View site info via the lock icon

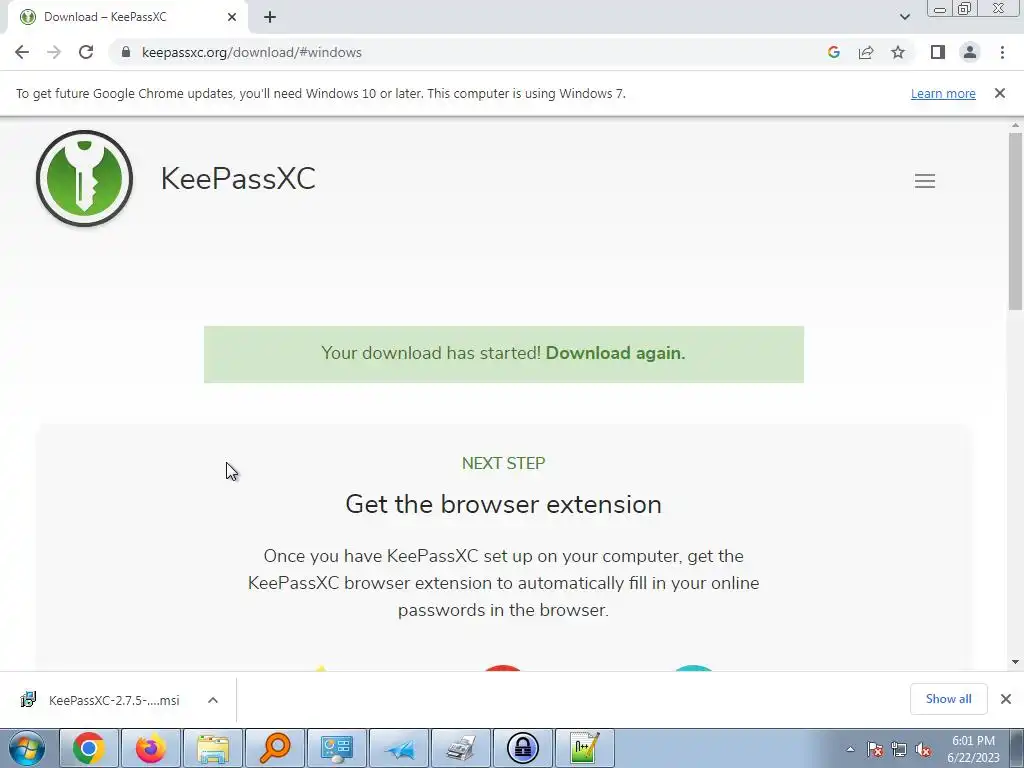[x=126, y=52]
